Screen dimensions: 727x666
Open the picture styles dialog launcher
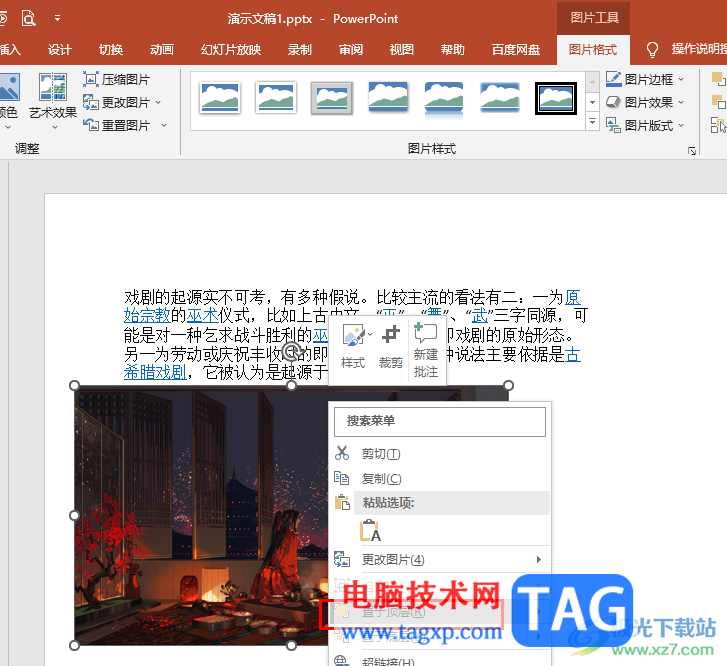click(692, 151)
